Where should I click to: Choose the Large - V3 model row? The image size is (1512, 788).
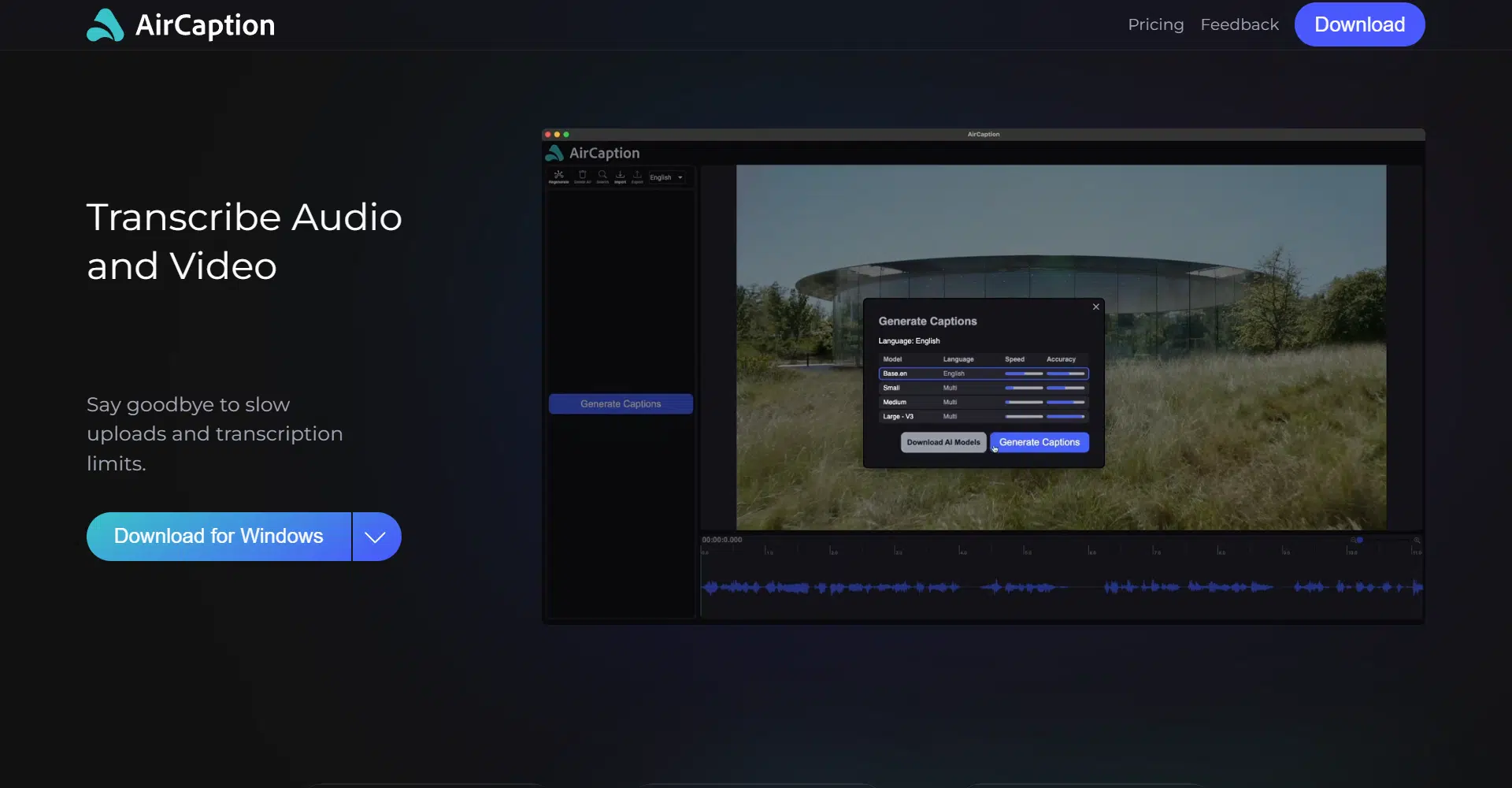(x=983, y=416)
